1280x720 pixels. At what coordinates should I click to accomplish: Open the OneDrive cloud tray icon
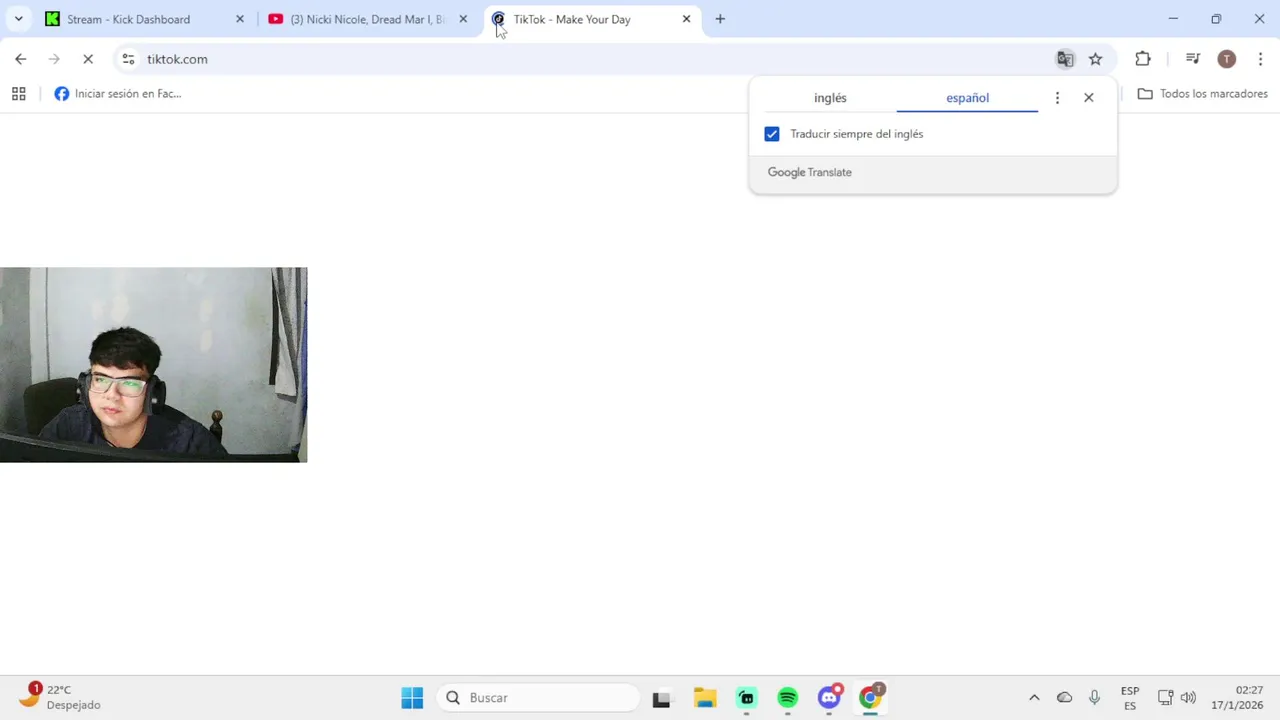coord(1065,697)
